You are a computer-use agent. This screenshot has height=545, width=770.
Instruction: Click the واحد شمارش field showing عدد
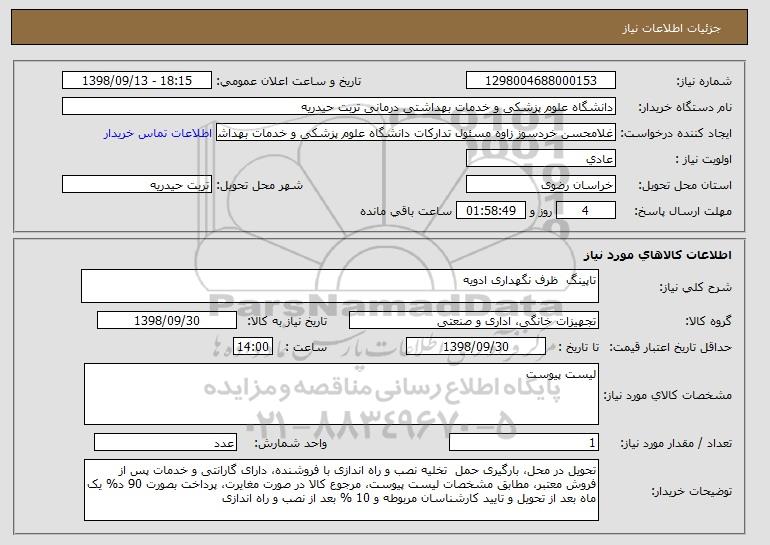pyautogui.click(x=165, y=442)
